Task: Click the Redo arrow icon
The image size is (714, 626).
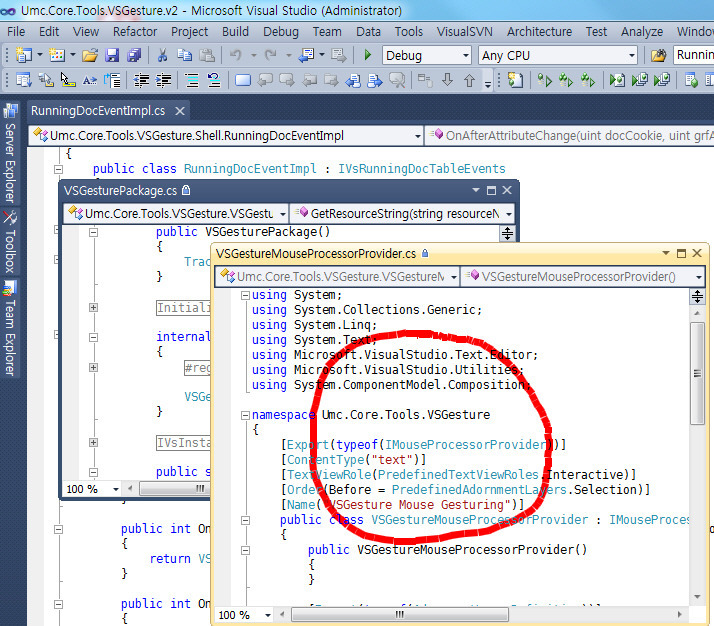Action: click(x=270, y=55)
